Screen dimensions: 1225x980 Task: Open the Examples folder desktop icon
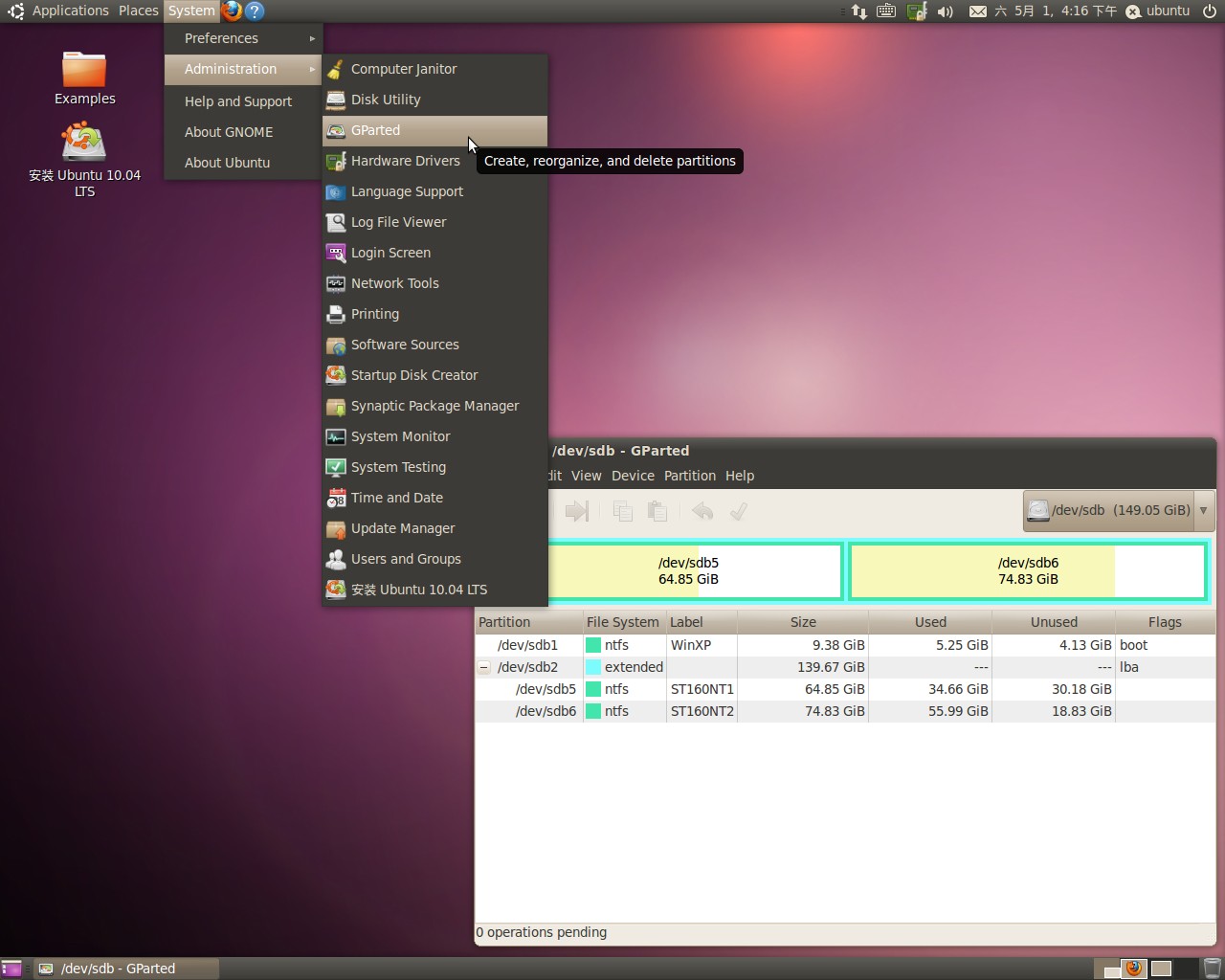[84, 78]
